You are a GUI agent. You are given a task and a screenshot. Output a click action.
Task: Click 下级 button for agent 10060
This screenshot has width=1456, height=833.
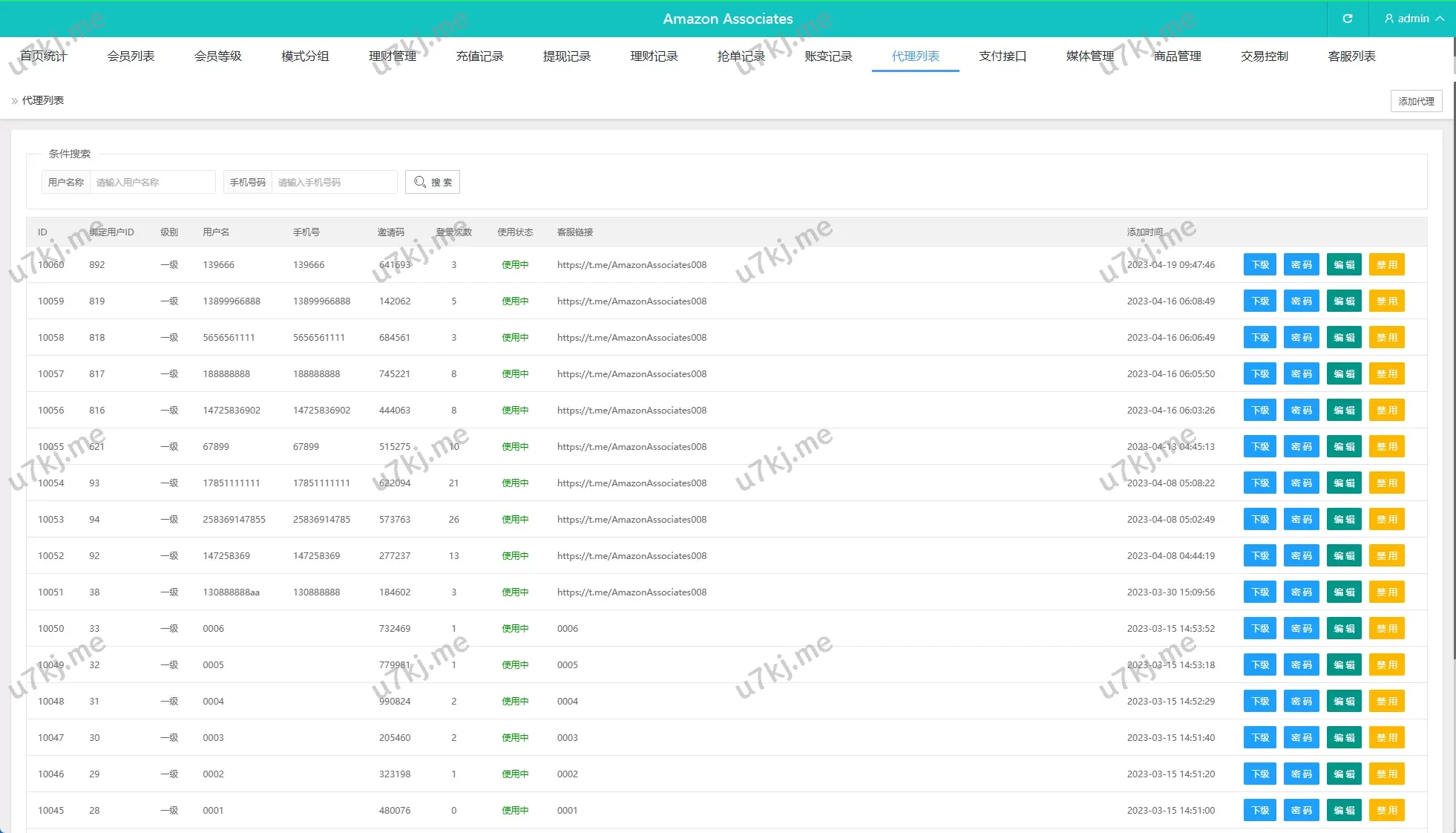click(x=1259, y=265)
